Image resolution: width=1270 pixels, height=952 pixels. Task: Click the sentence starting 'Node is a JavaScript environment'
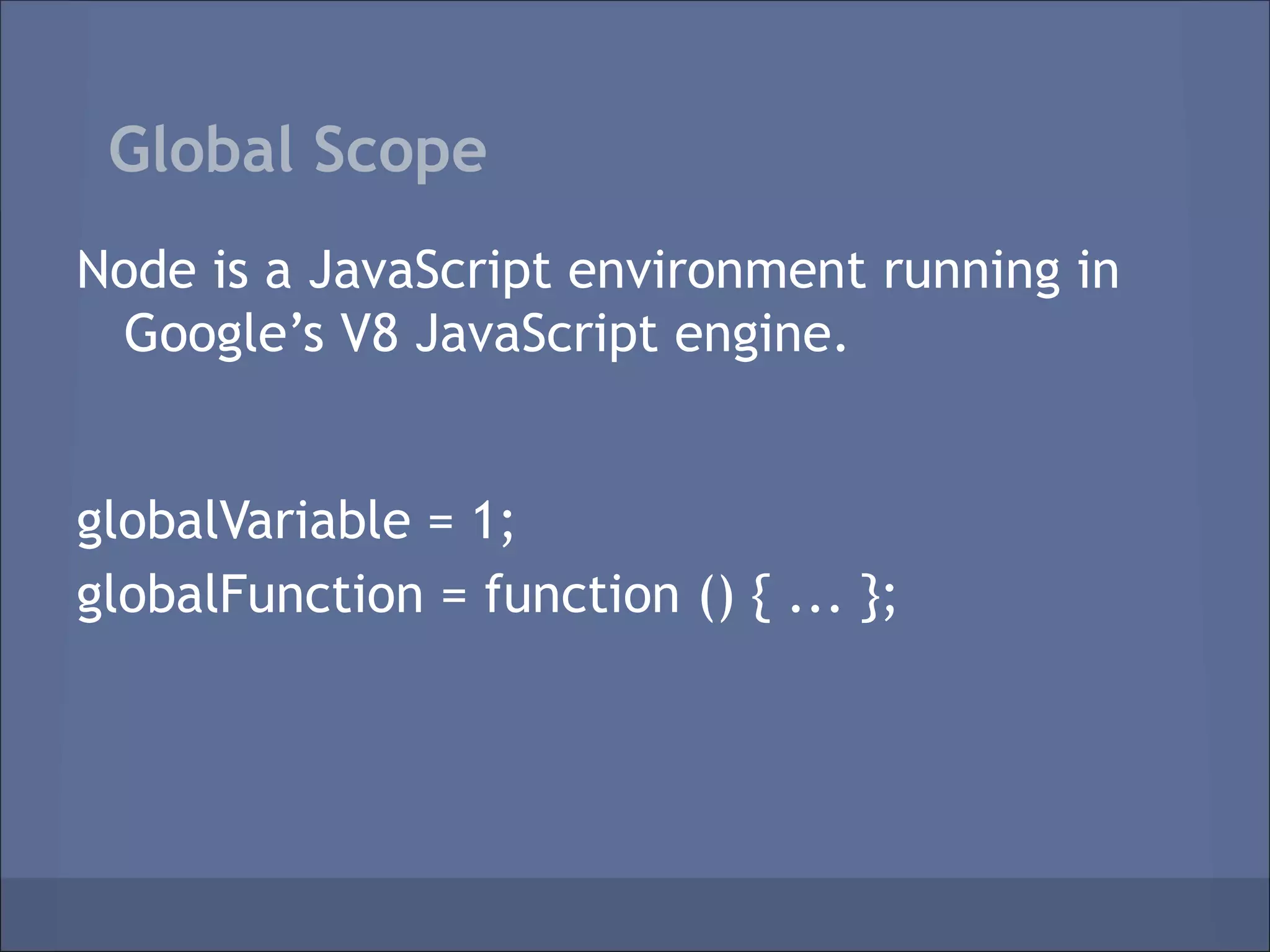coord(598,303)
